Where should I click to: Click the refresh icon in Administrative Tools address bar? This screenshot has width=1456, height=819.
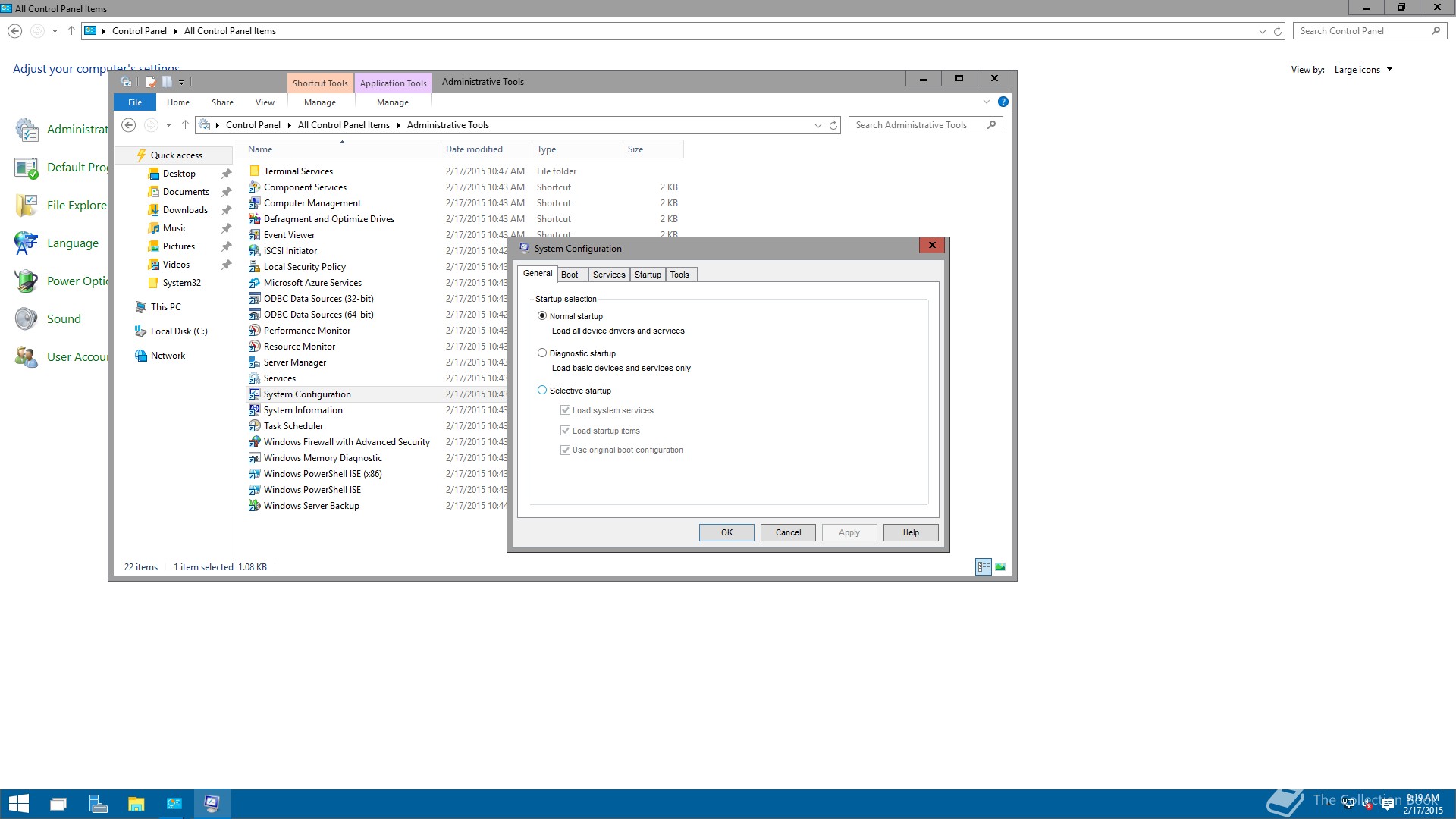click(x=833, y=125)
